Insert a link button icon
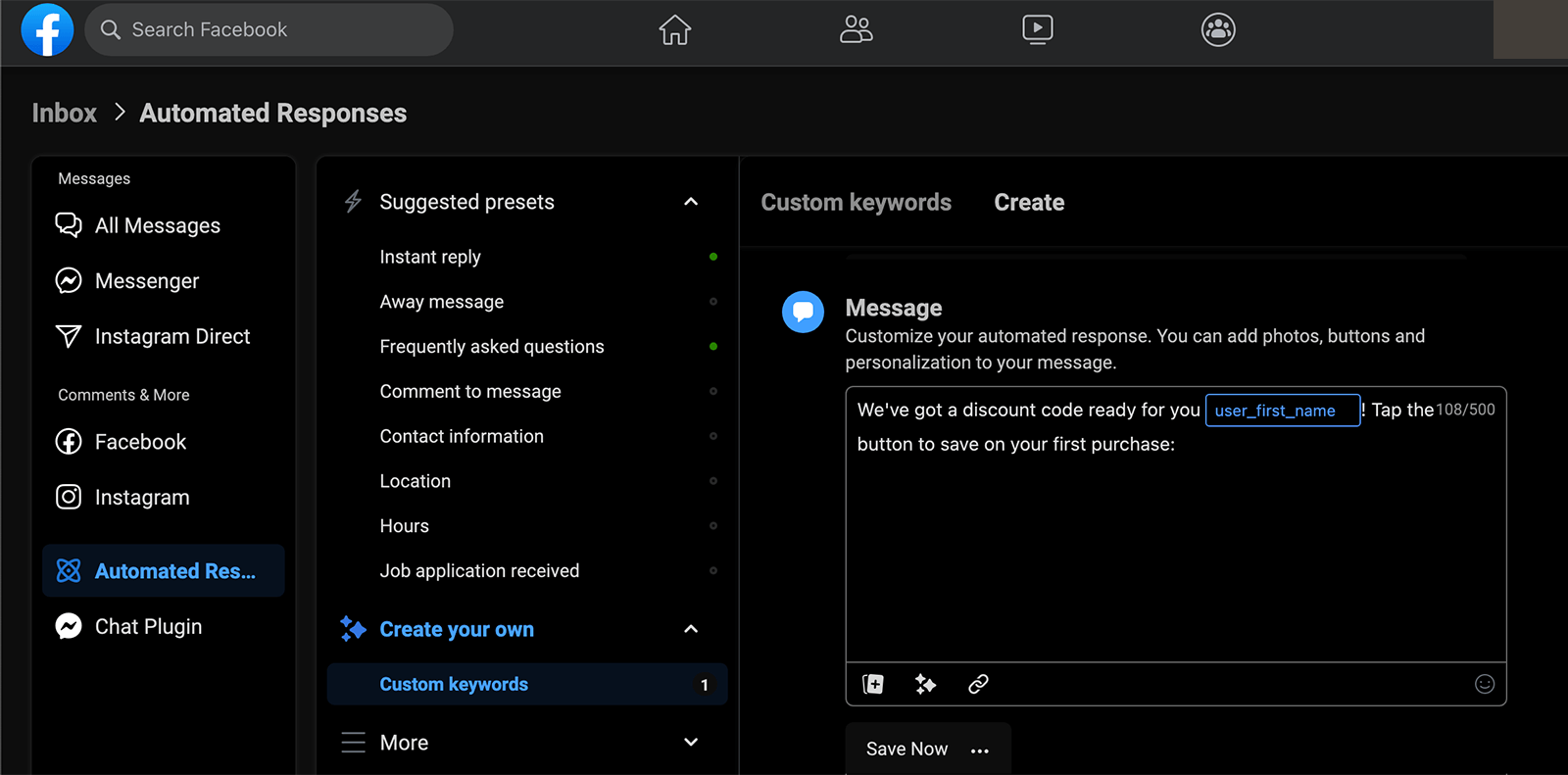Image resolution: width=1568 pixels, height=775 pixels. pos(978,684)
